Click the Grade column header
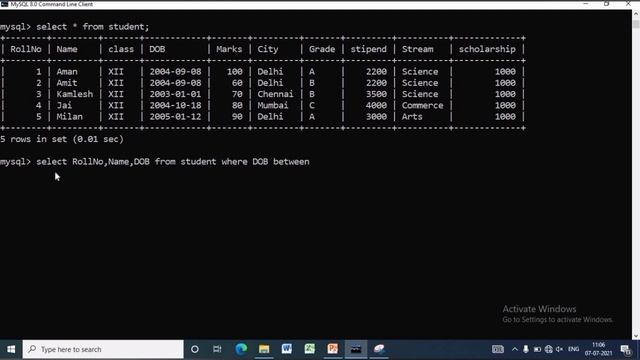 pos(322,49)
